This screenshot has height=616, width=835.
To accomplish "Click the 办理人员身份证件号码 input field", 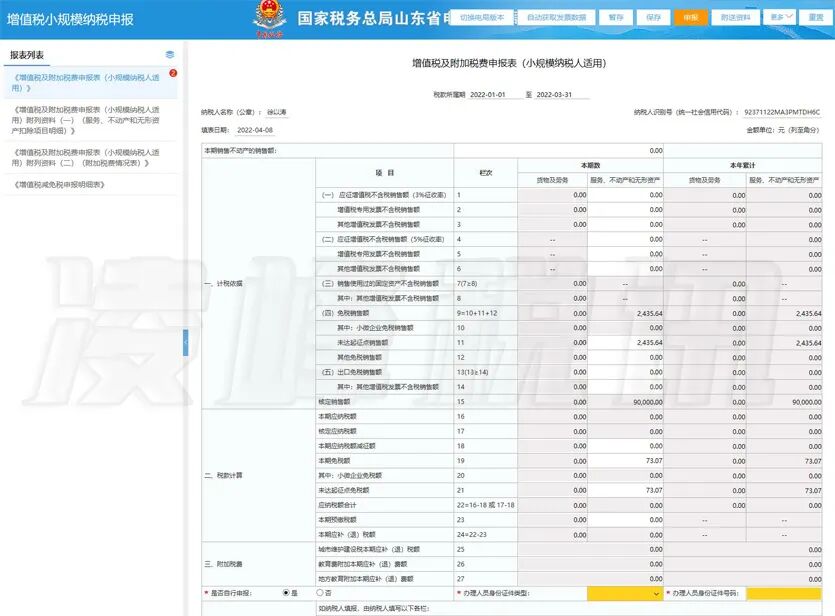I will (x=783, y=593).
